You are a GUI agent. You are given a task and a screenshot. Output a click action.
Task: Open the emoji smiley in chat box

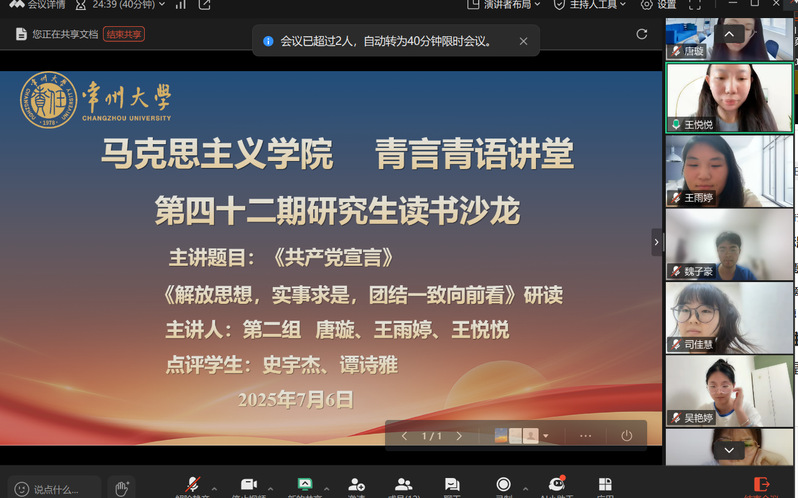click(21, 489)
